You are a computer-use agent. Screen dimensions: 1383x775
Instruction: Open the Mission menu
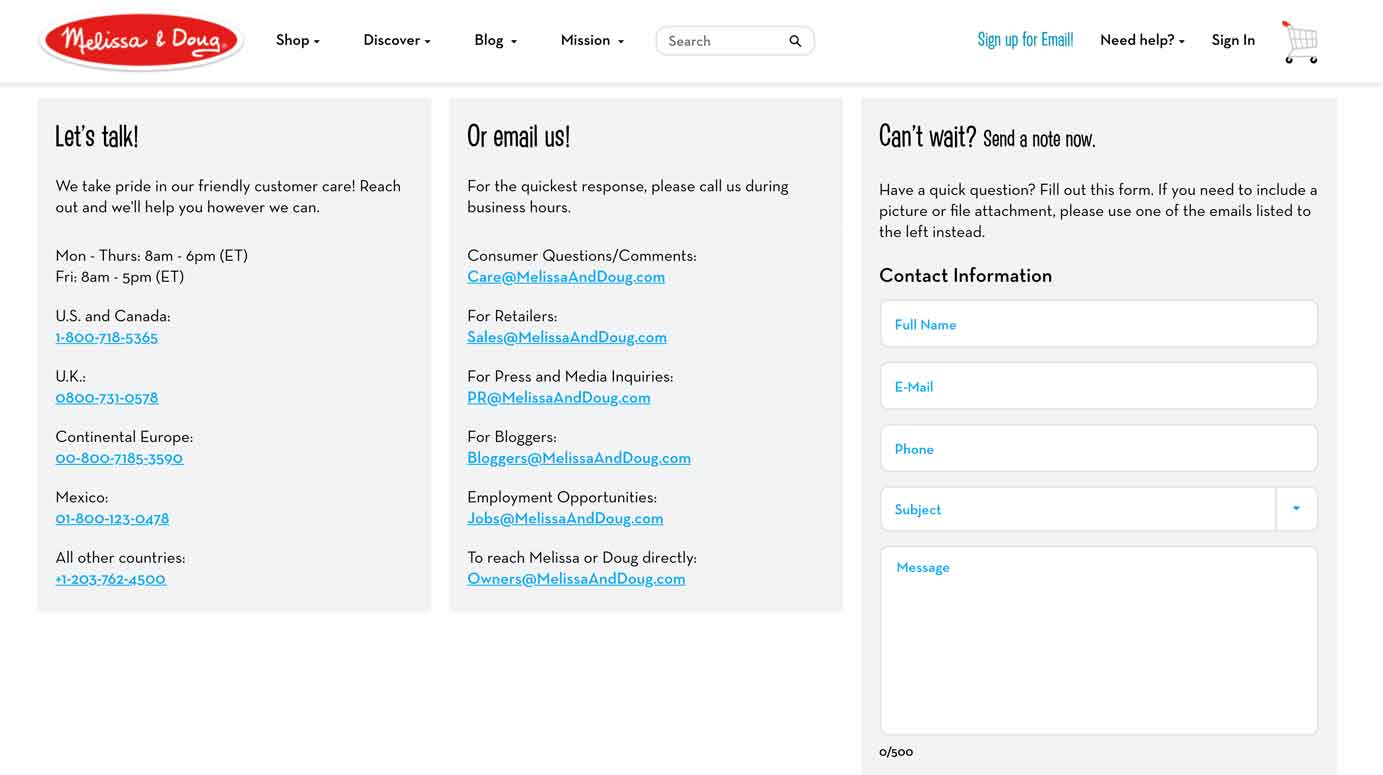pos(592,41)
